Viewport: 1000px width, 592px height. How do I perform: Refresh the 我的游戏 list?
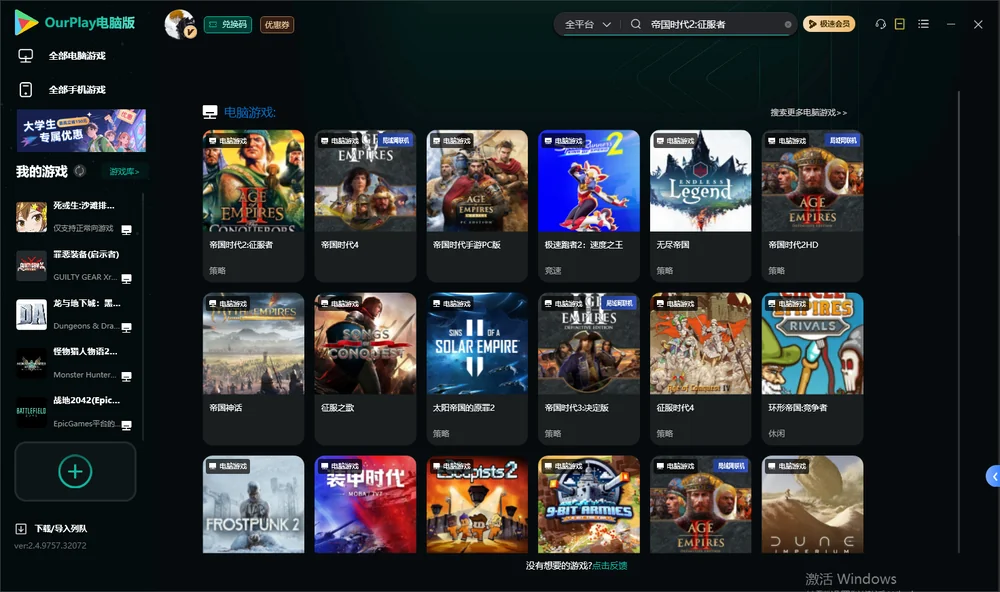(80, 171)
